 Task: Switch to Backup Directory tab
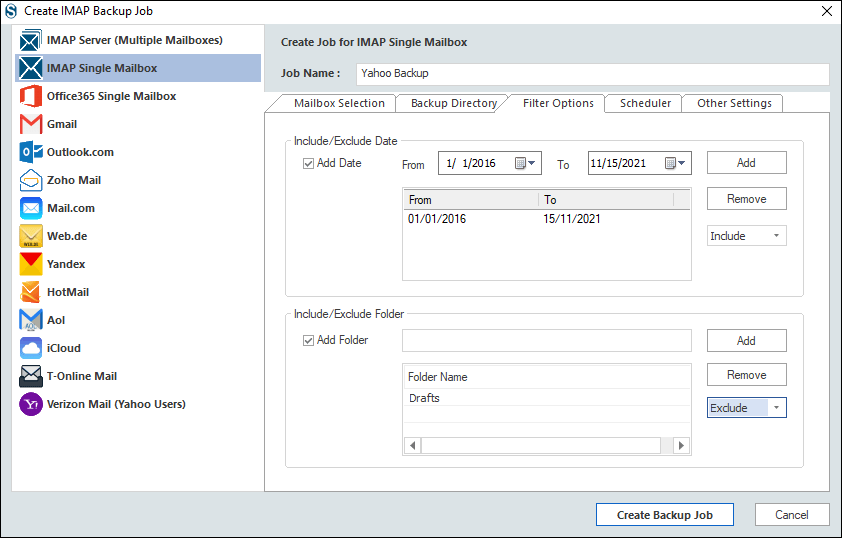tap(454, 103)
